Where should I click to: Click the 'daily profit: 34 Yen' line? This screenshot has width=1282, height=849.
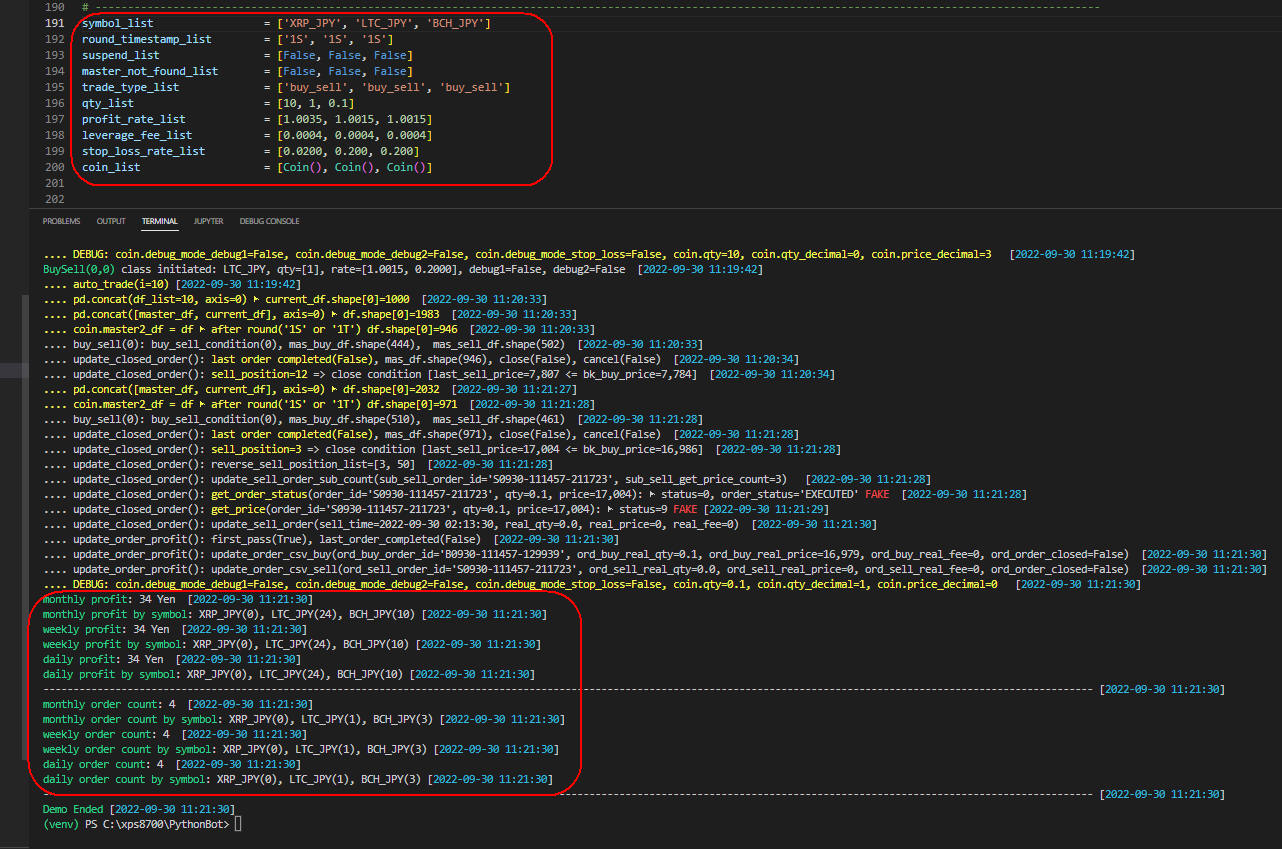coord(171,659)
